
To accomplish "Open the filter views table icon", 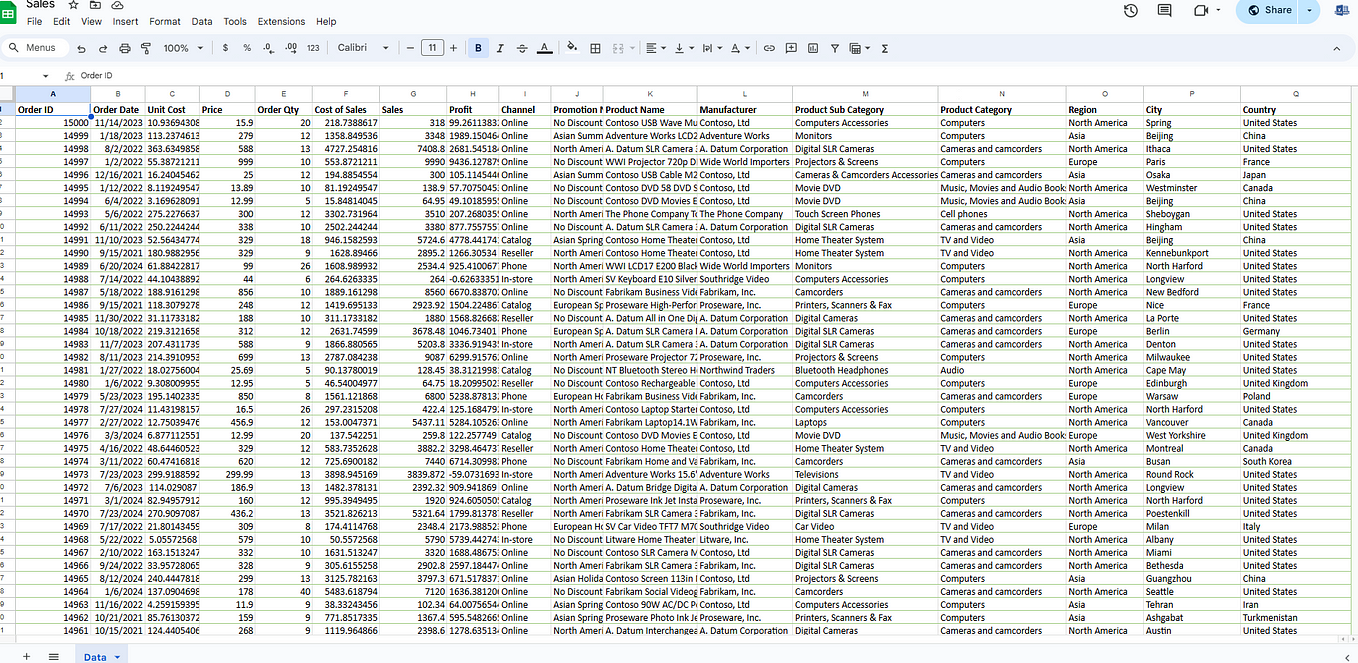I will point(859,48).
